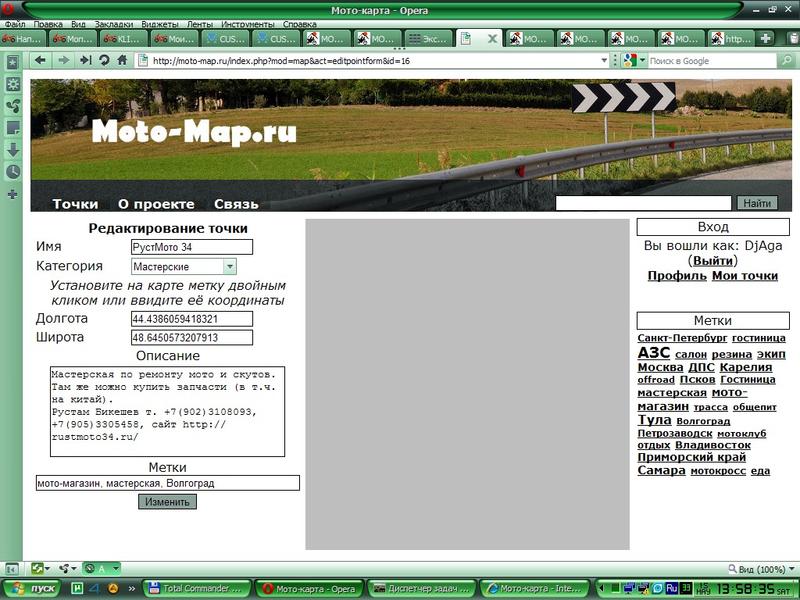Switch to the 'Экс...' tab
The image size is (800, 600).
pos(429,38)
